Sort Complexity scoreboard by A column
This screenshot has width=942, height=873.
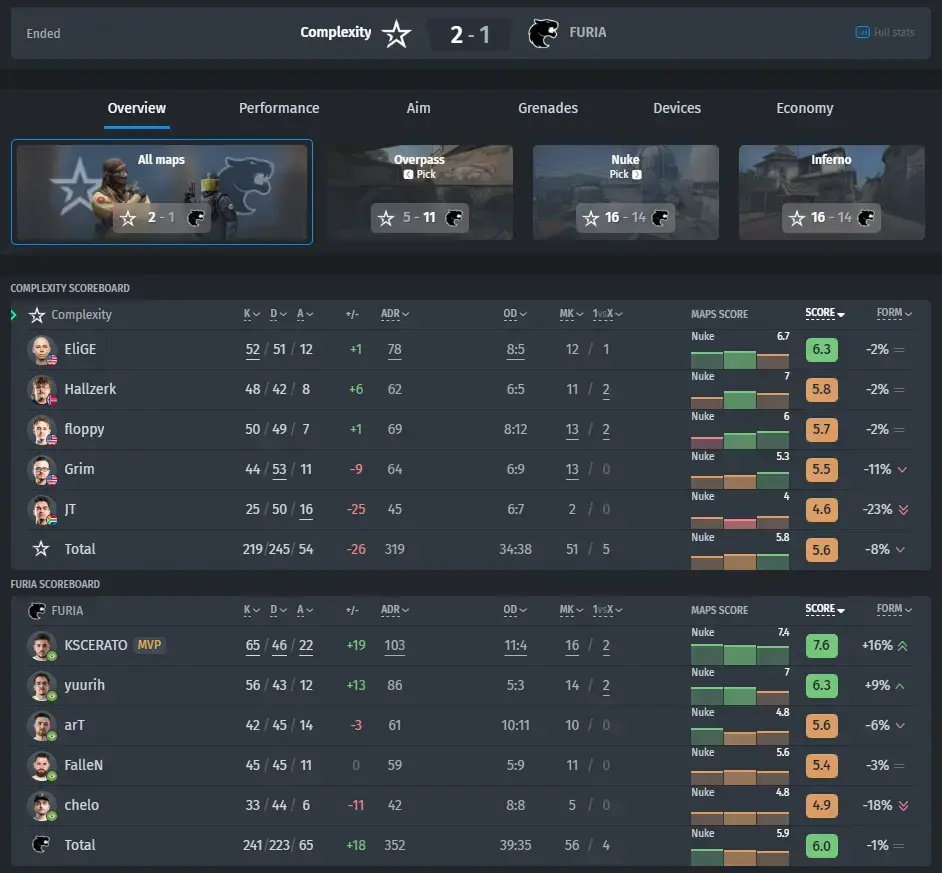click(x=305, y=314)
